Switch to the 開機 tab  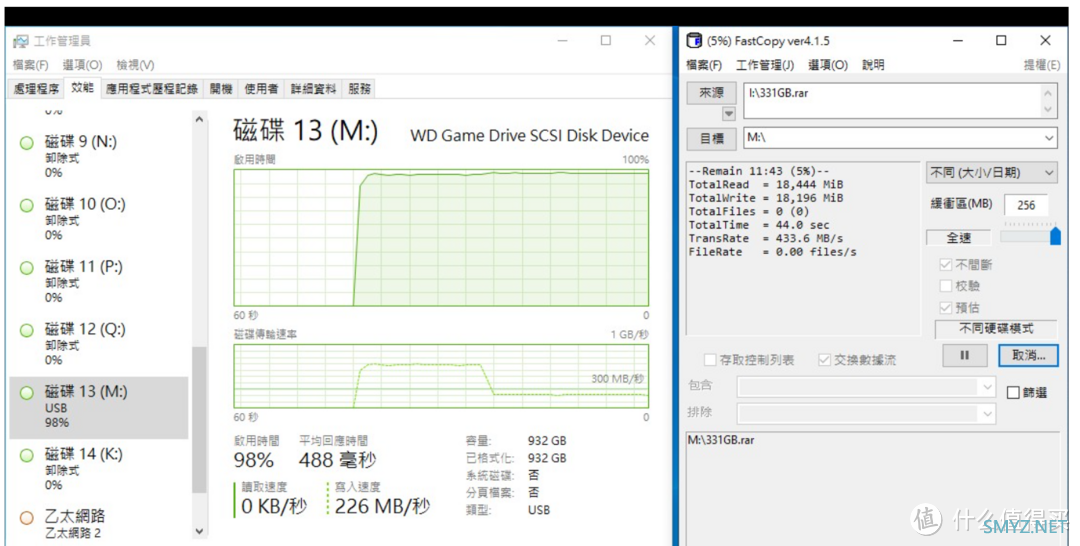[x=221, y=89]
